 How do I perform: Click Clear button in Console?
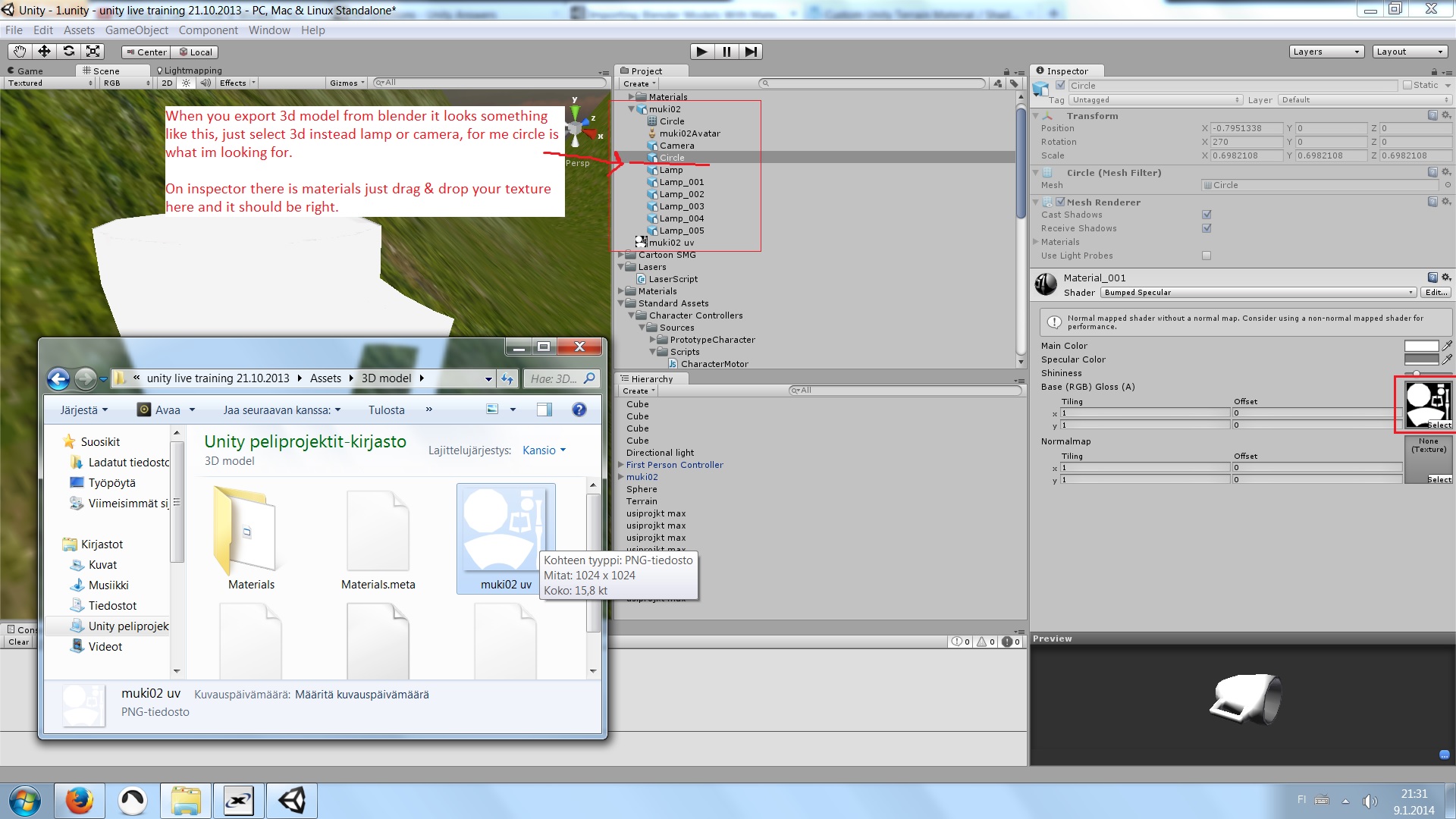click(19, 642)
